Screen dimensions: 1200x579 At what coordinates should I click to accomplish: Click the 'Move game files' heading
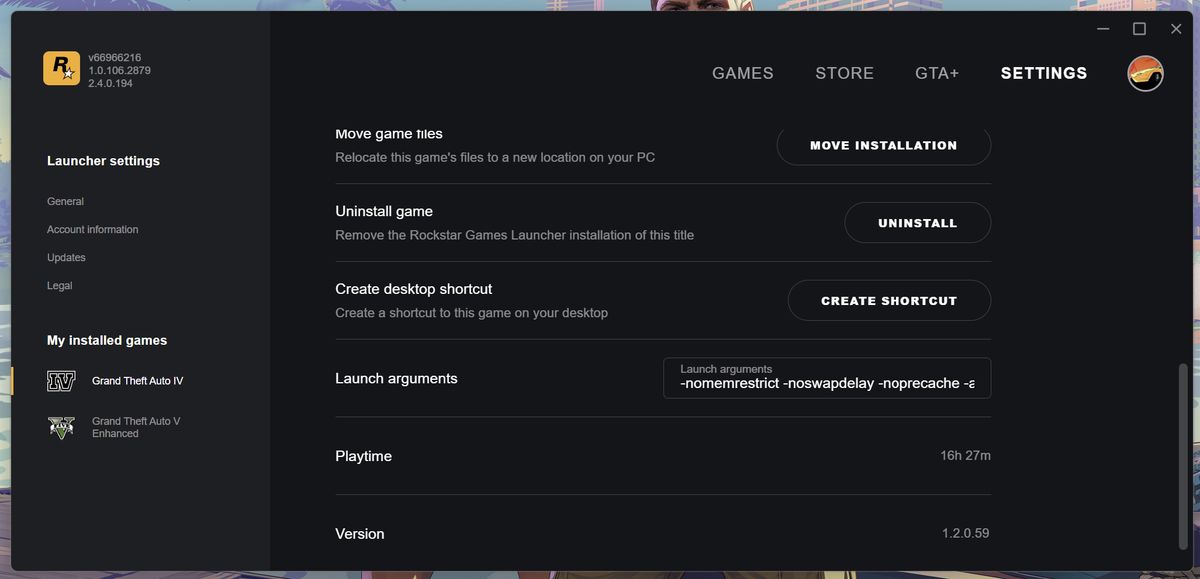(389, 134)
